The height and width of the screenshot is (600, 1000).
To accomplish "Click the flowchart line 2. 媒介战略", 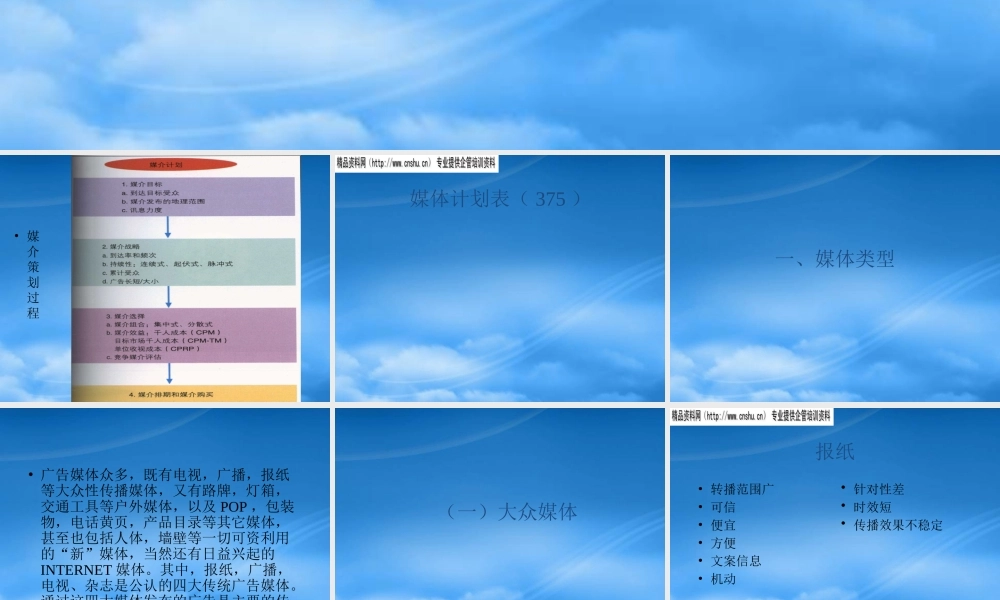I will tap(121, 246).
